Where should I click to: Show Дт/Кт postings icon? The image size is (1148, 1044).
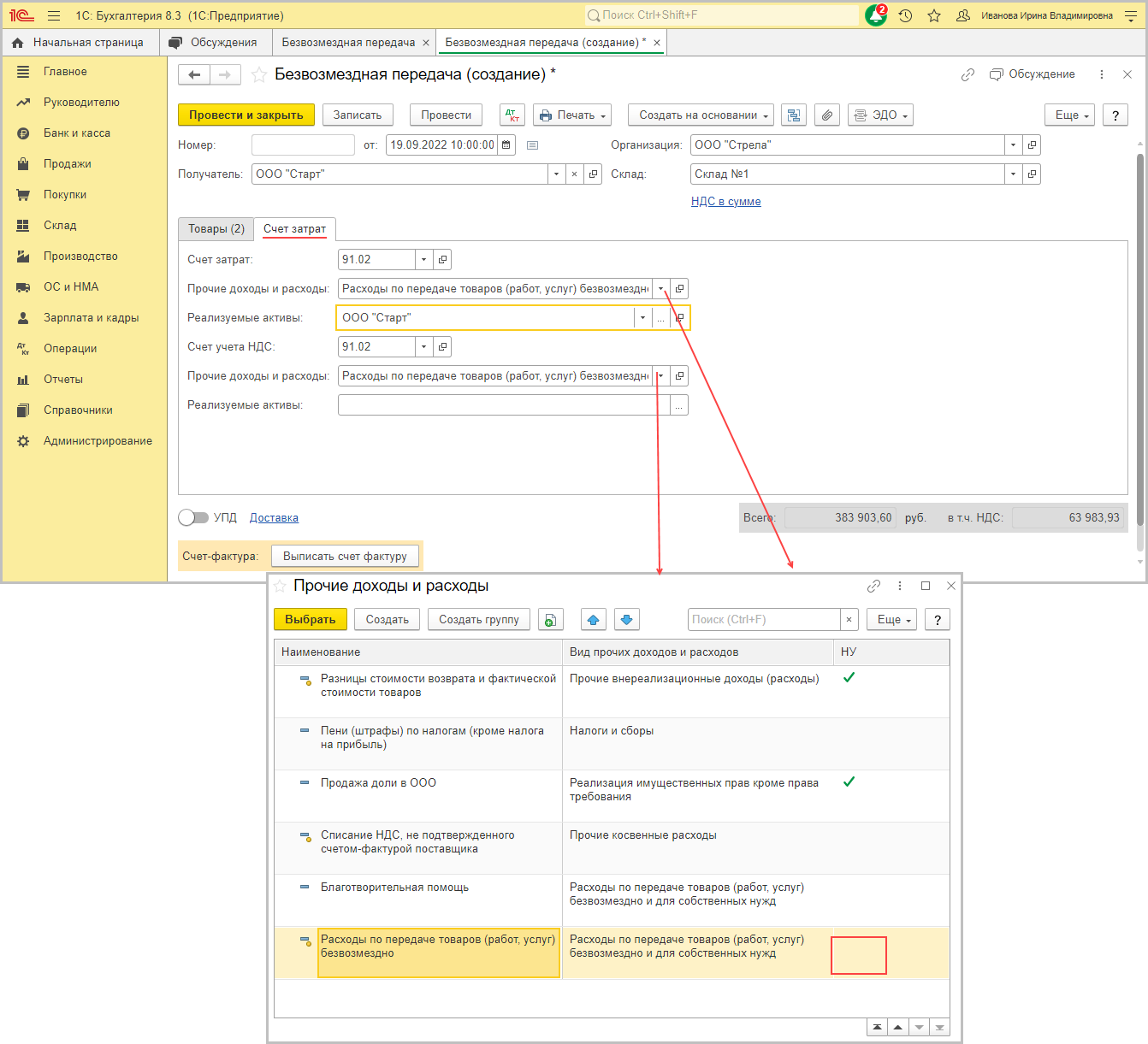tap(512, 115)
